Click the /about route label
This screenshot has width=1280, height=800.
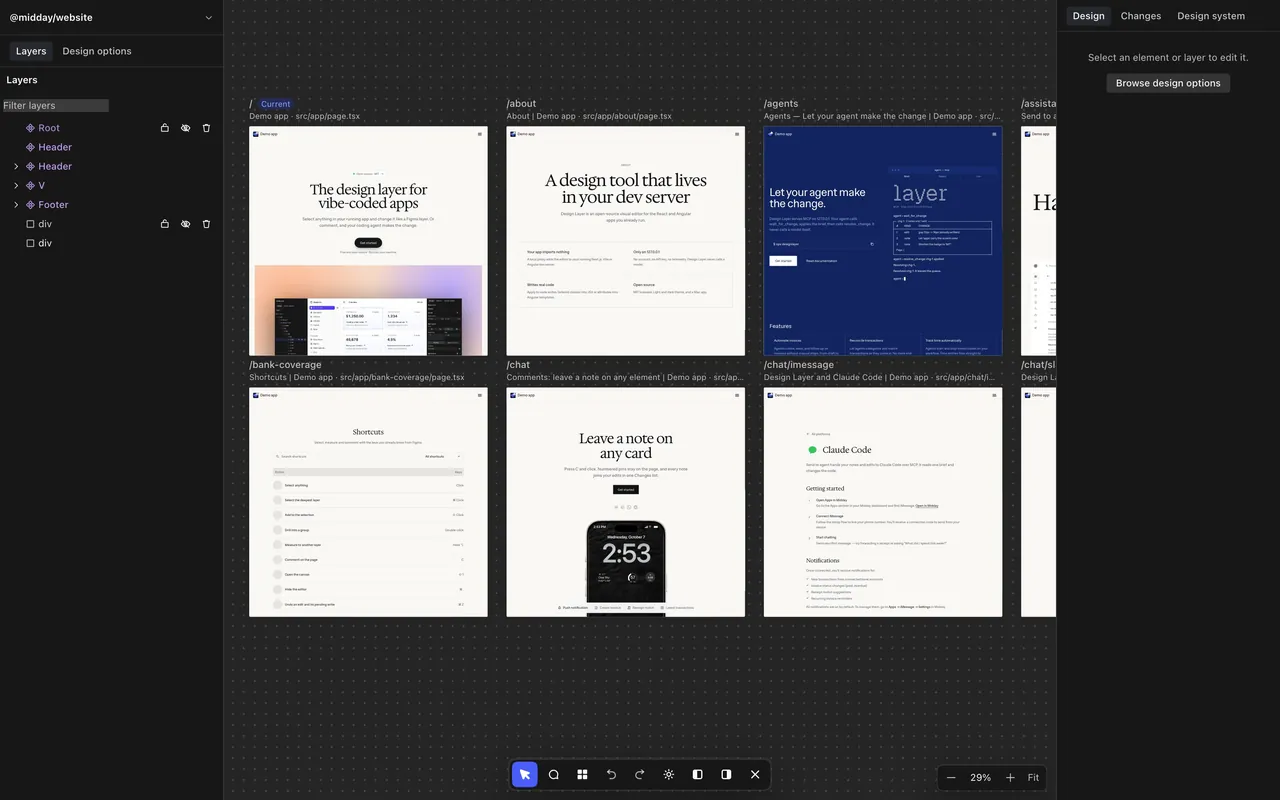tap(521, 104)
